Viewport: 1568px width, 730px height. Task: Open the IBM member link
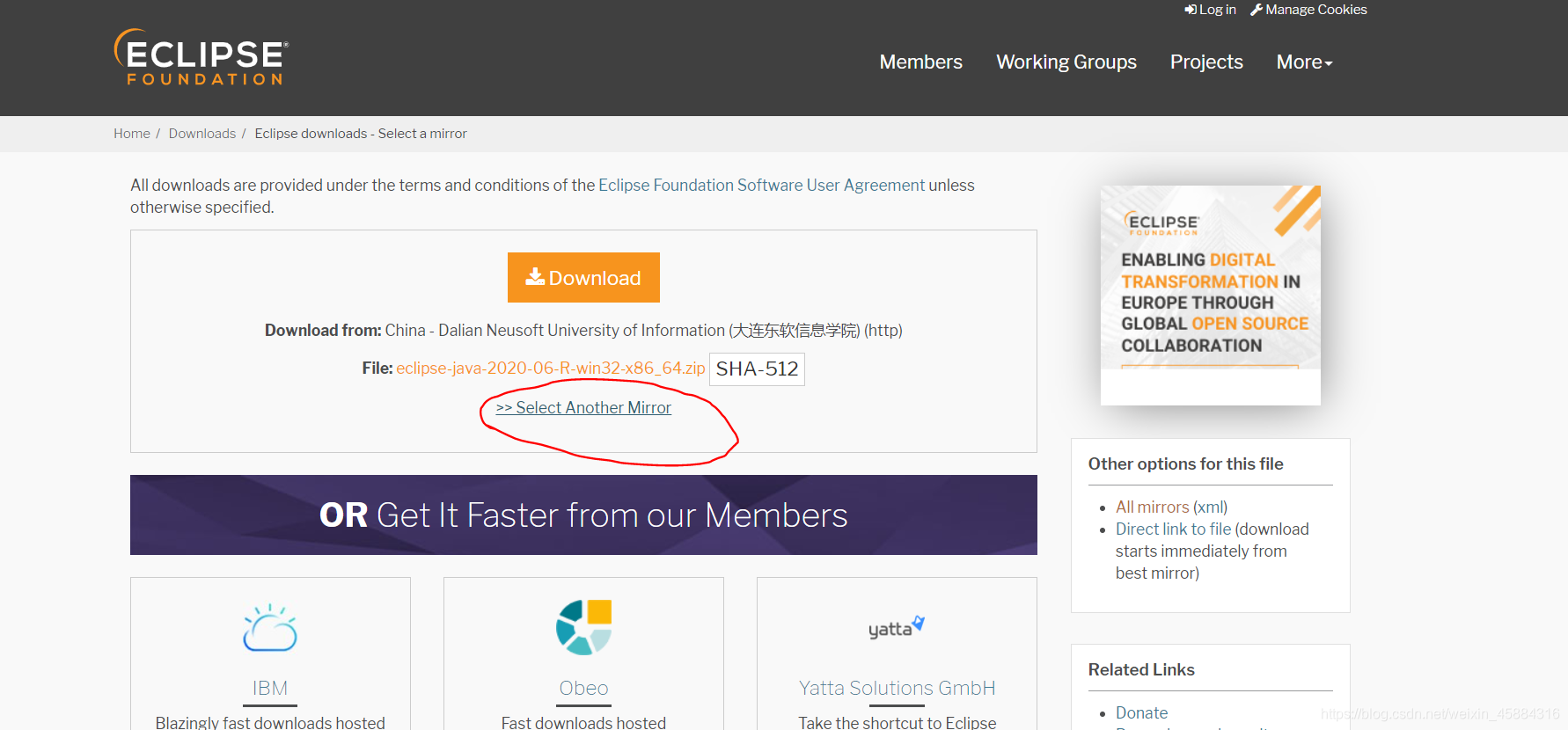point(270,688)
